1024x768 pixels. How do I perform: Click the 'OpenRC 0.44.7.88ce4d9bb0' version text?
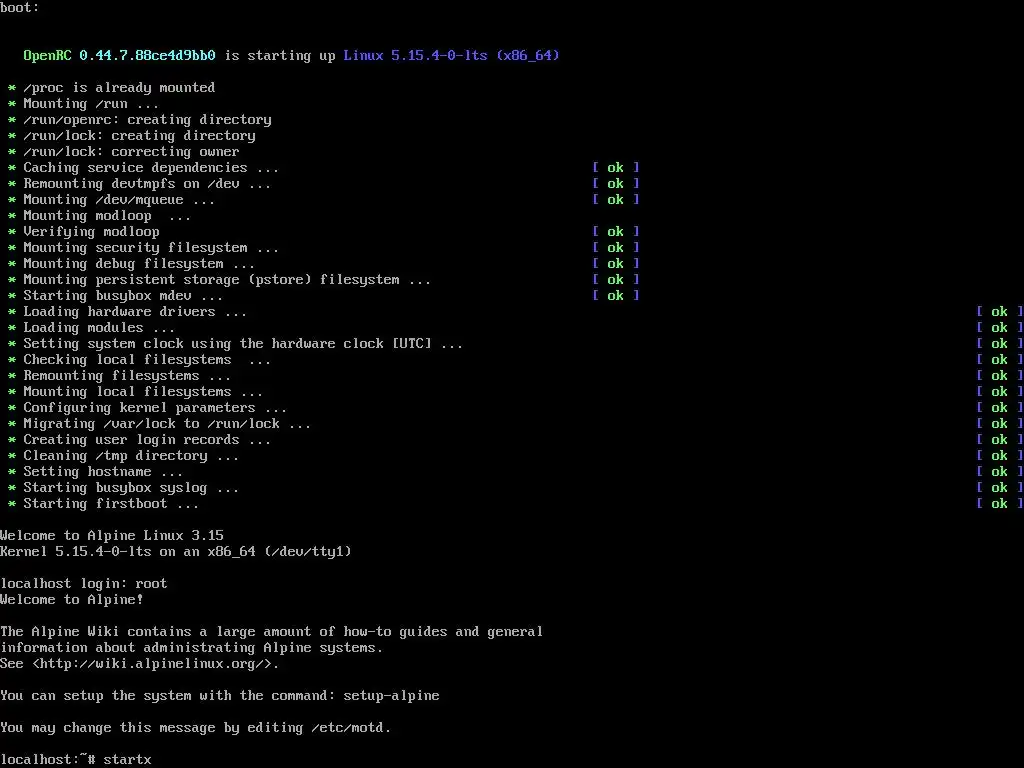(x=120, y=56)
